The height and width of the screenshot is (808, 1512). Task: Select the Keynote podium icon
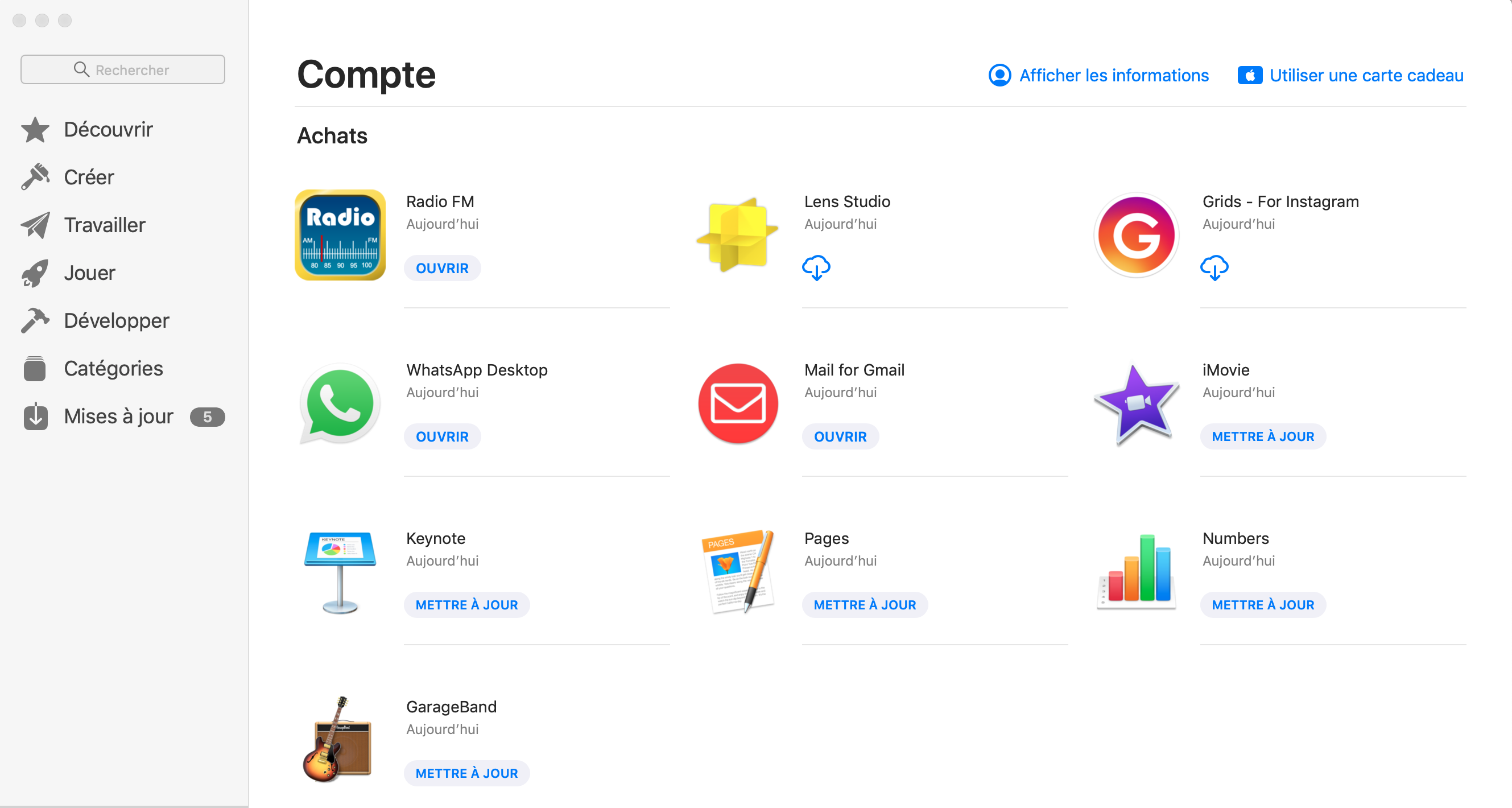340,572
